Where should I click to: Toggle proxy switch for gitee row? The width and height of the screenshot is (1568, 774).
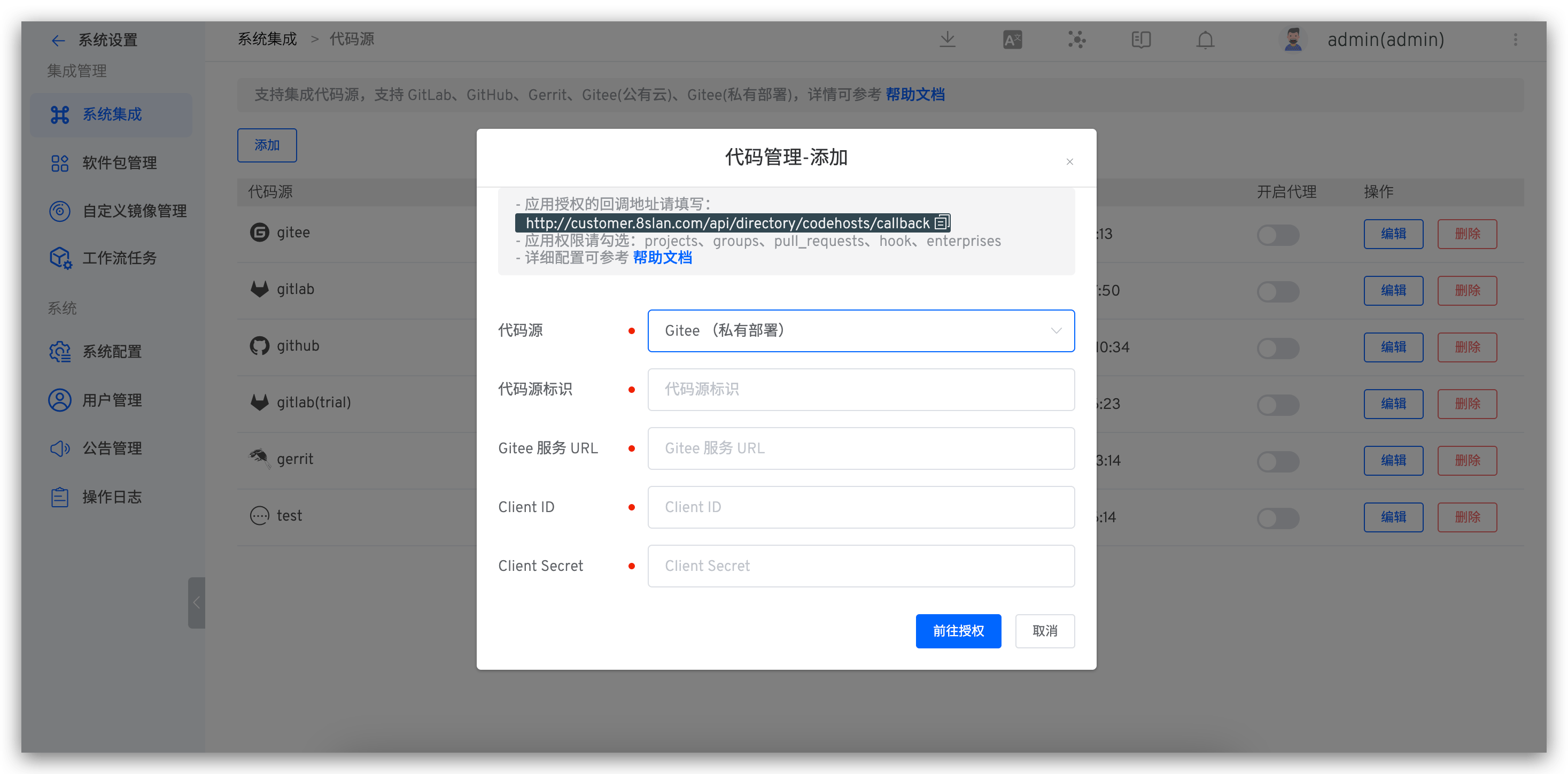point(1278,235)
